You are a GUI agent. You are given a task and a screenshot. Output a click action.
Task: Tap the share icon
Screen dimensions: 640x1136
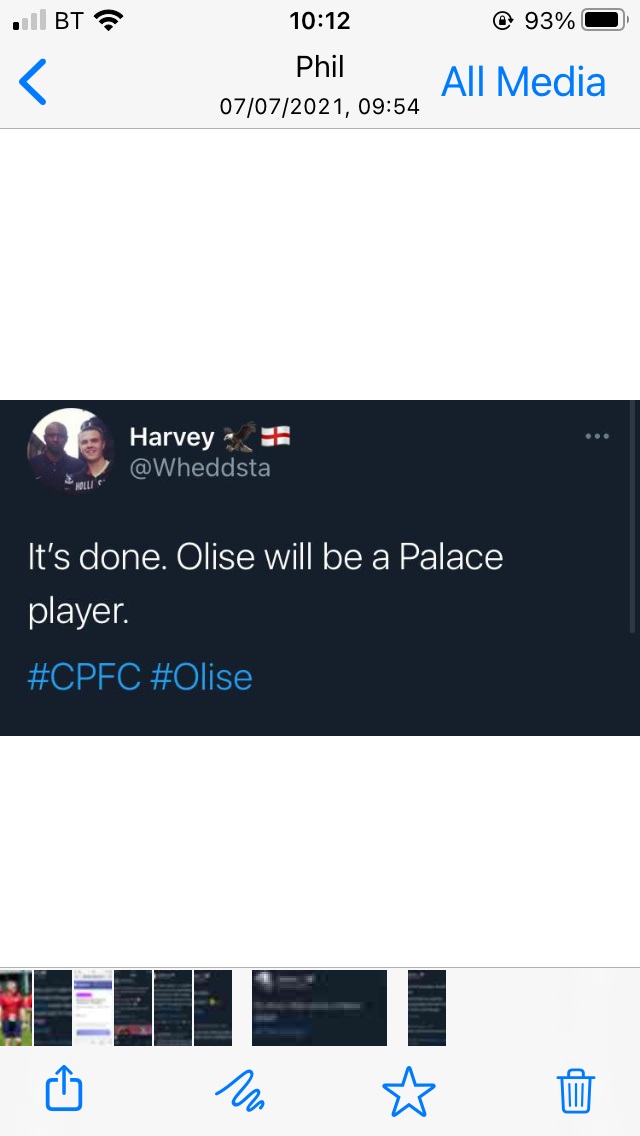64,1088
